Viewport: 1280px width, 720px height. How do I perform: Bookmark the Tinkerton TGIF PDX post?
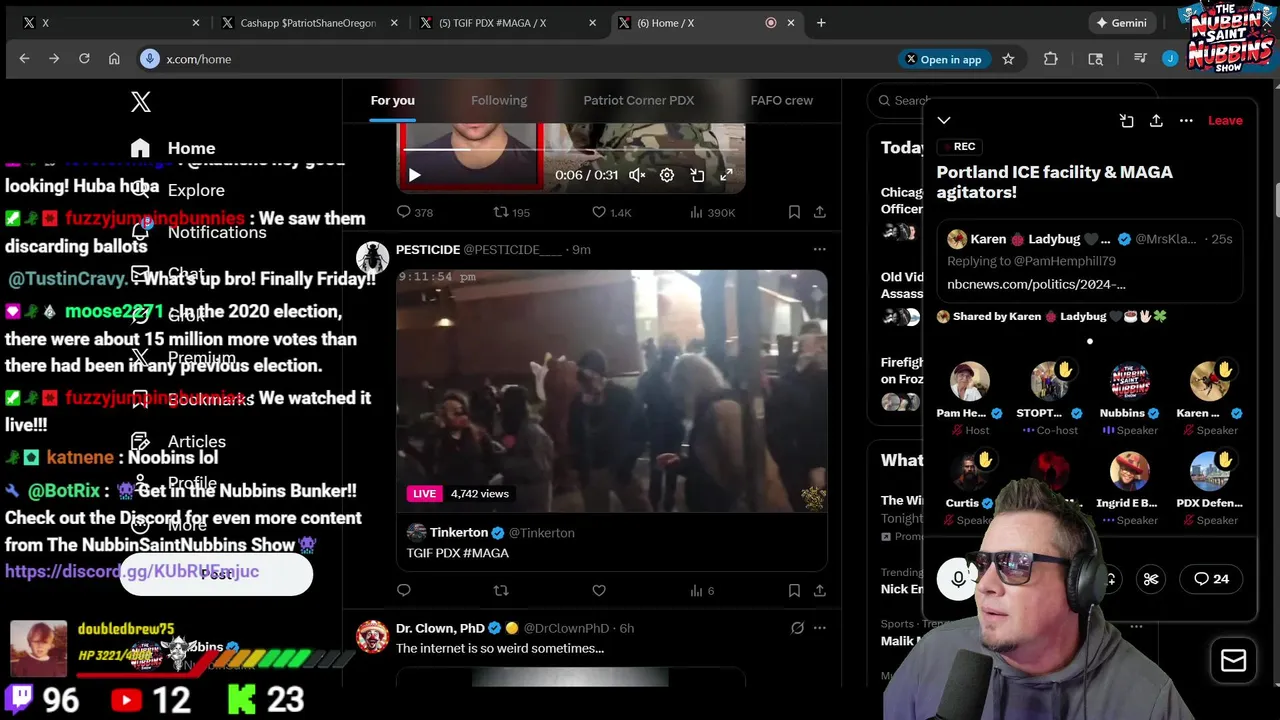[794, 591]
